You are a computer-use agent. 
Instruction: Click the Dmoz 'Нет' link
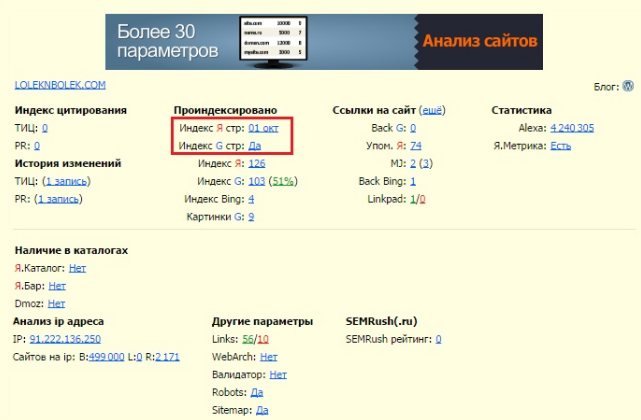click(x=56, y=304)
